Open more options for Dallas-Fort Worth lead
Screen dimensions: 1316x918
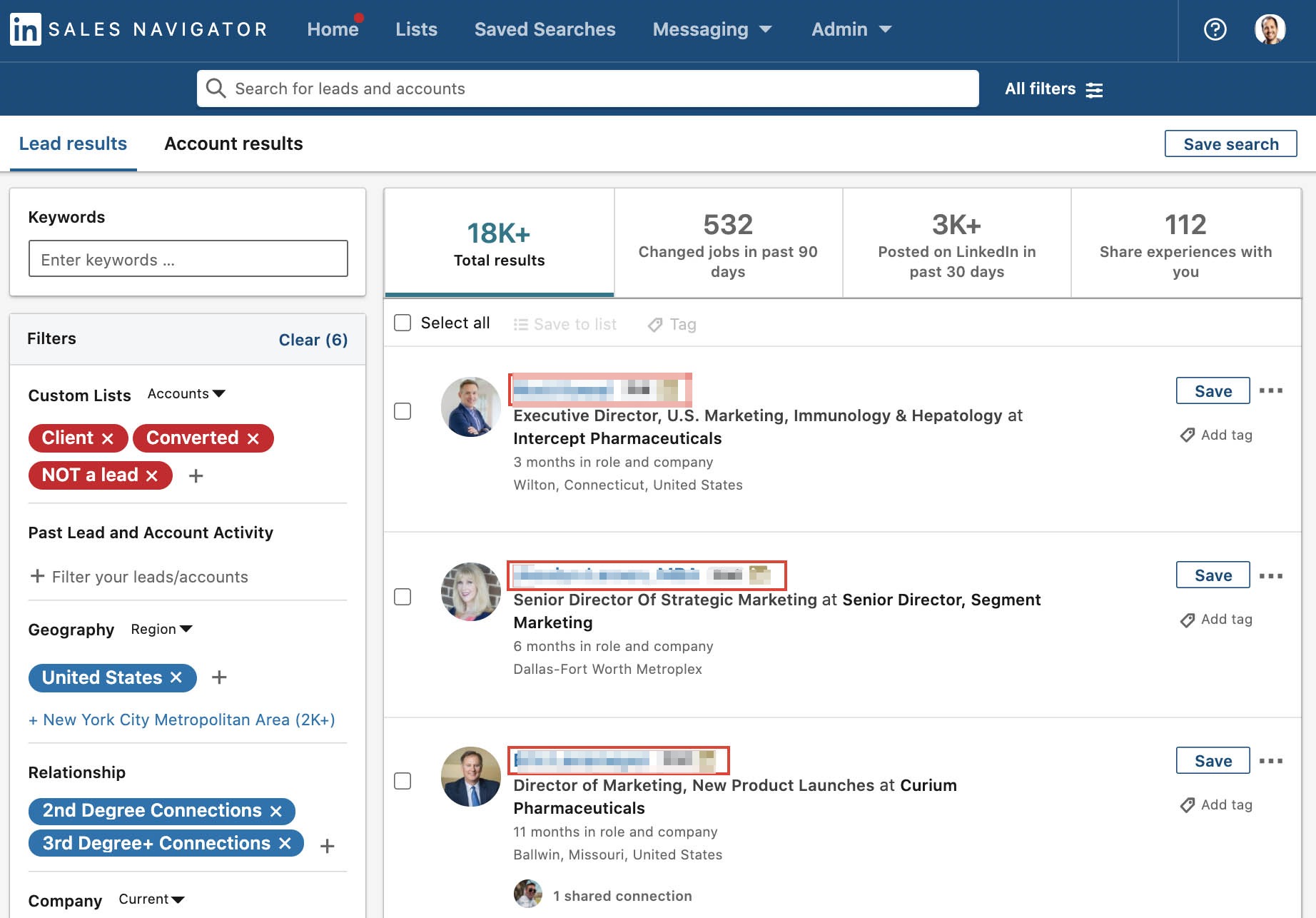(1271, 575)
